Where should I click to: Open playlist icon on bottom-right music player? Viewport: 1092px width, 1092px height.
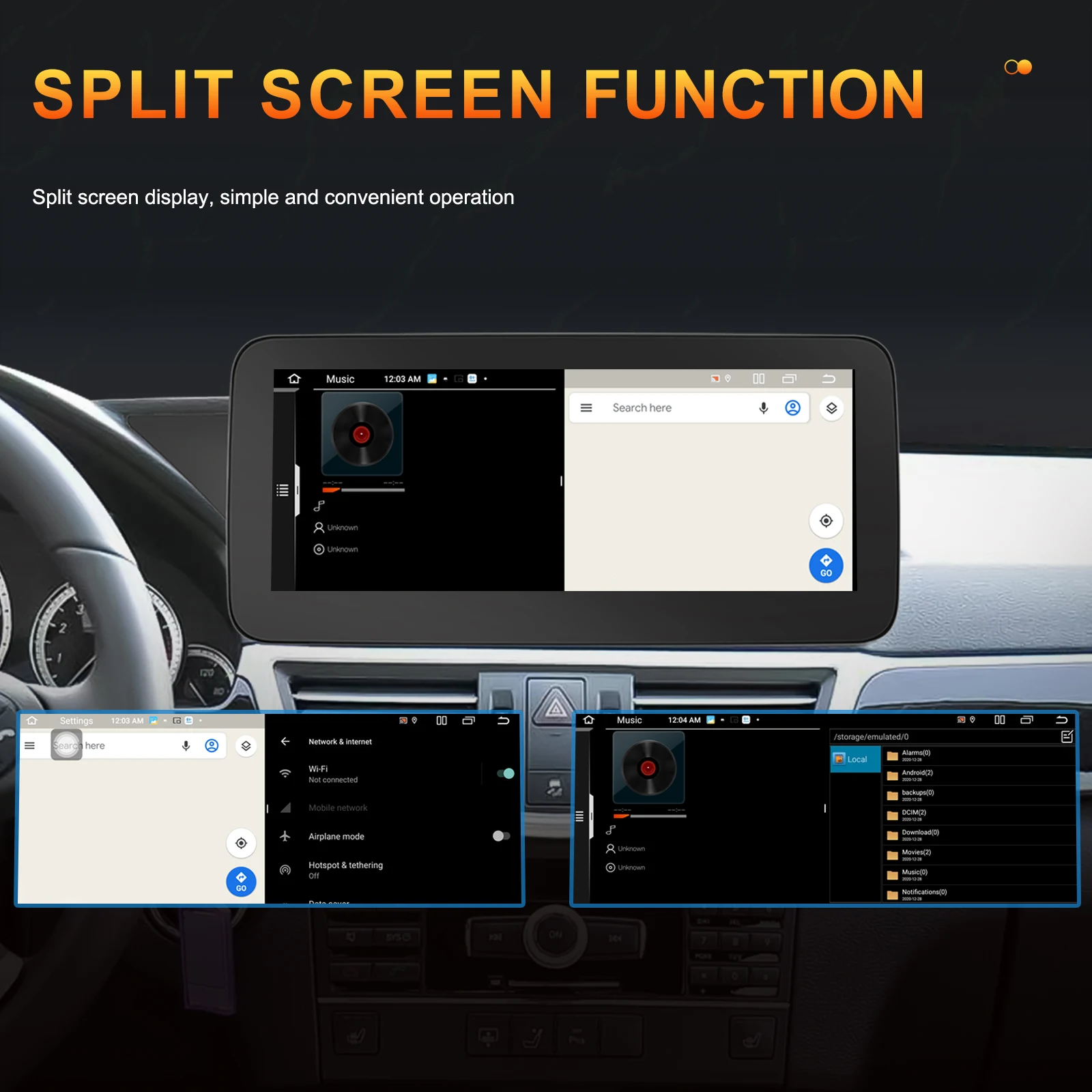tap(579, 816)
